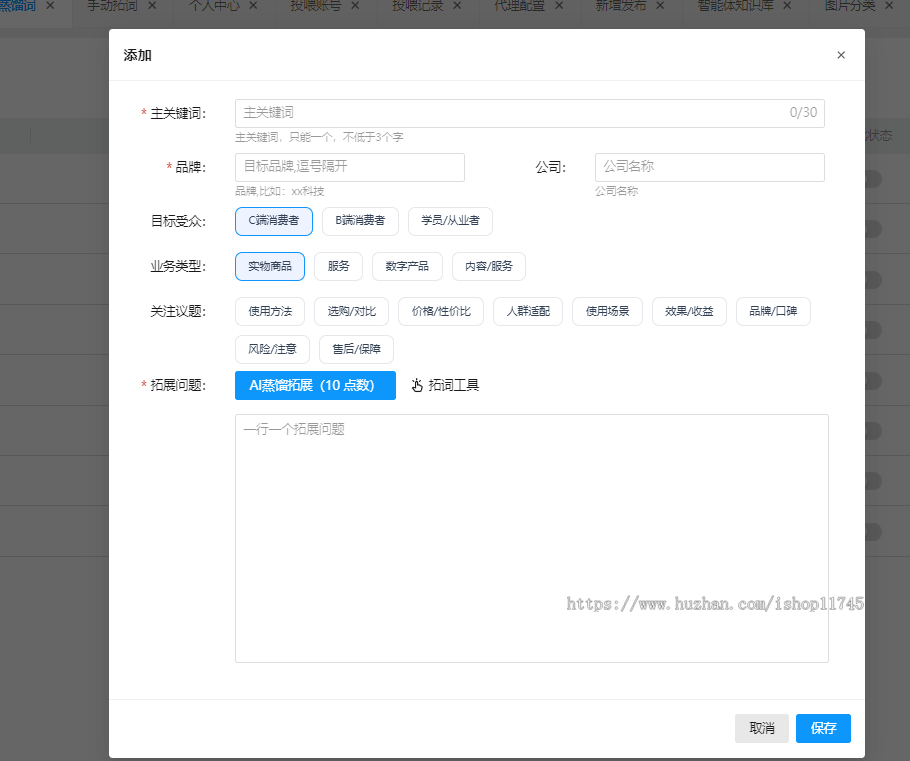Screen dimensions: 910x761
Task: Select 实物商品 business type
Action: tap(270, 266)
